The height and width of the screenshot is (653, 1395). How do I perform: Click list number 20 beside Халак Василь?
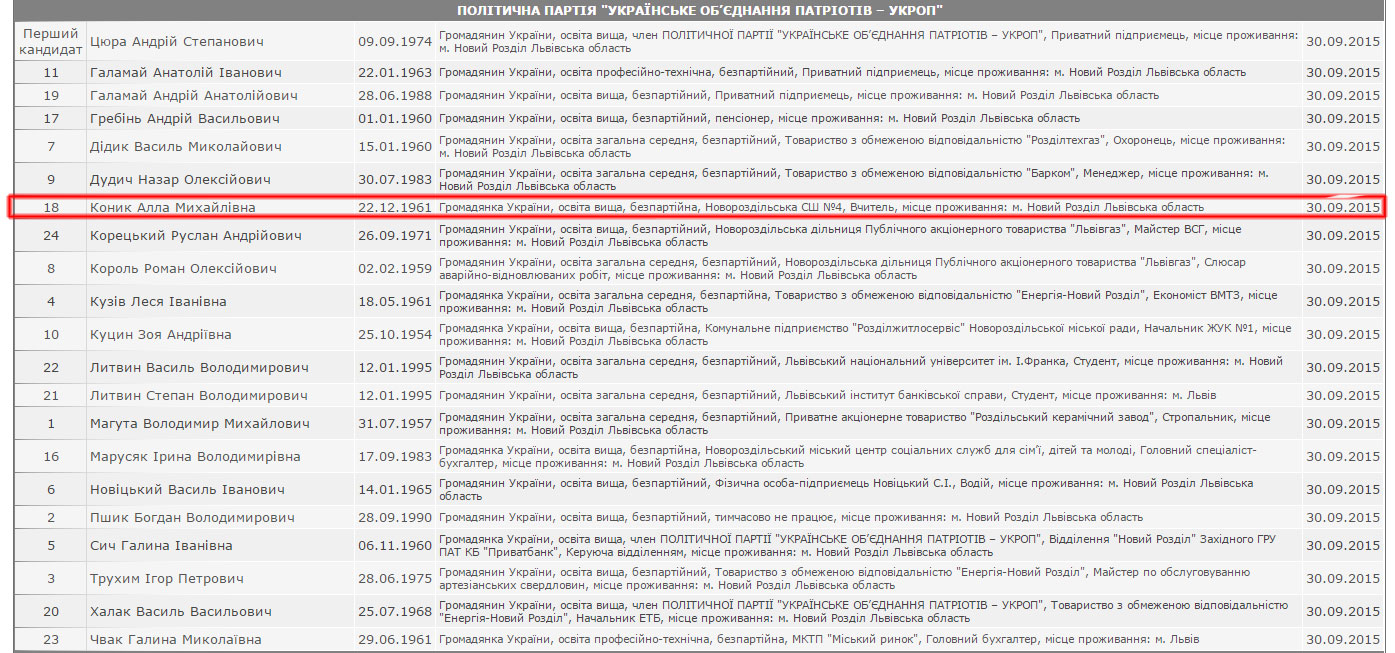coord(51,612)
